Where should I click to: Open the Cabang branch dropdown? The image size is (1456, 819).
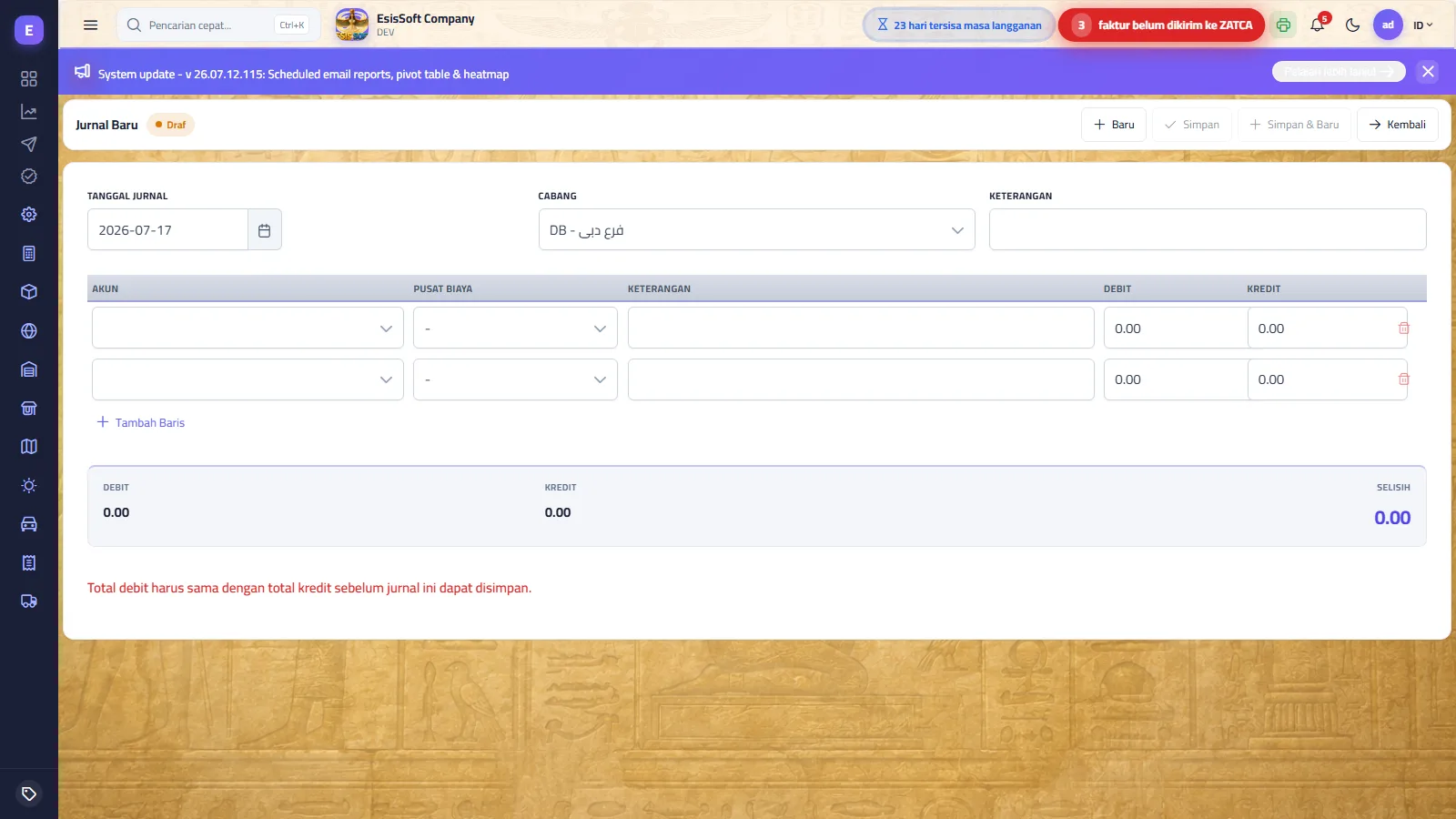[x=756, y=230]
